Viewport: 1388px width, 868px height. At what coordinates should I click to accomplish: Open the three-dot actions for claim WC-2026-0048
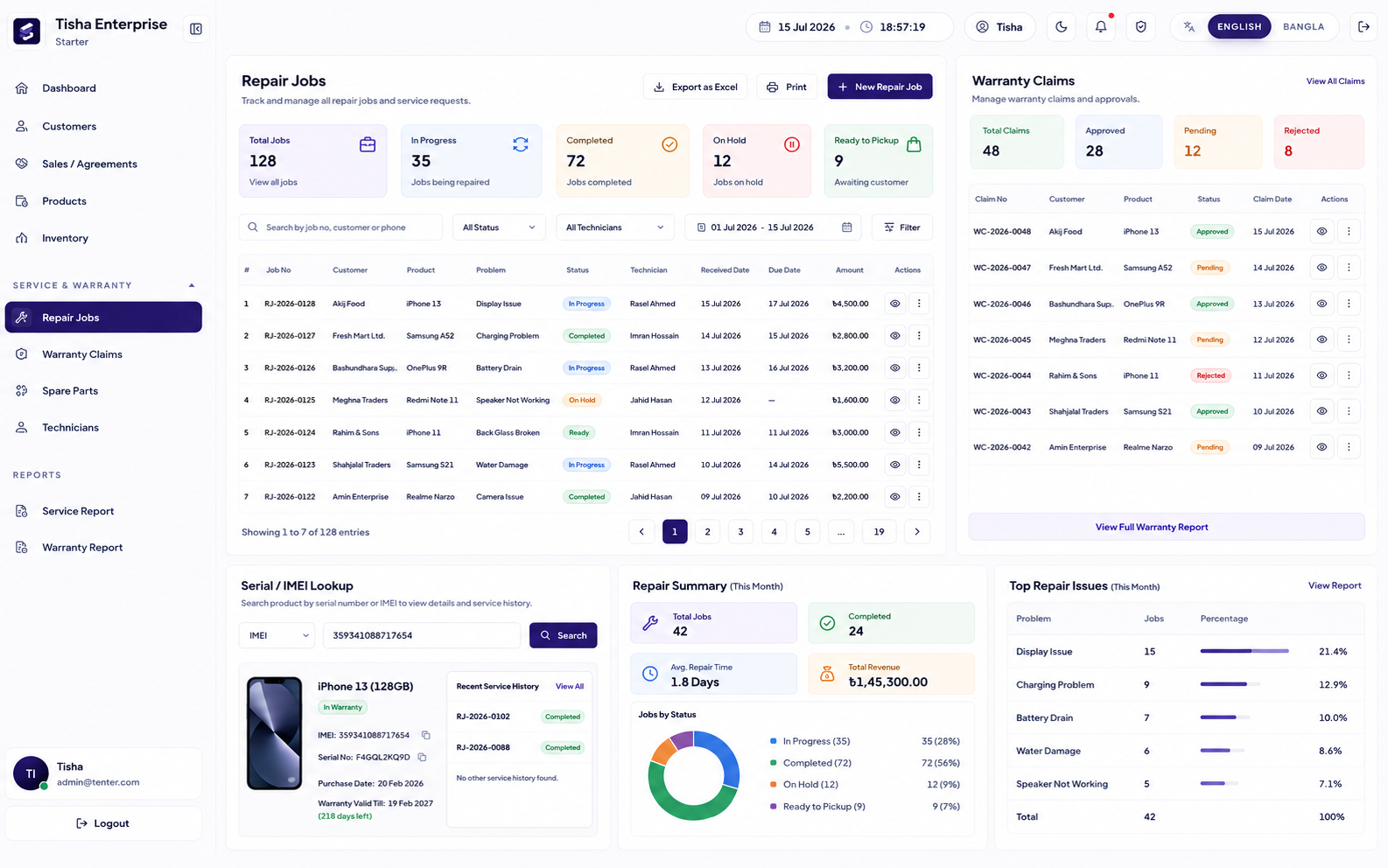point(1349,232)
